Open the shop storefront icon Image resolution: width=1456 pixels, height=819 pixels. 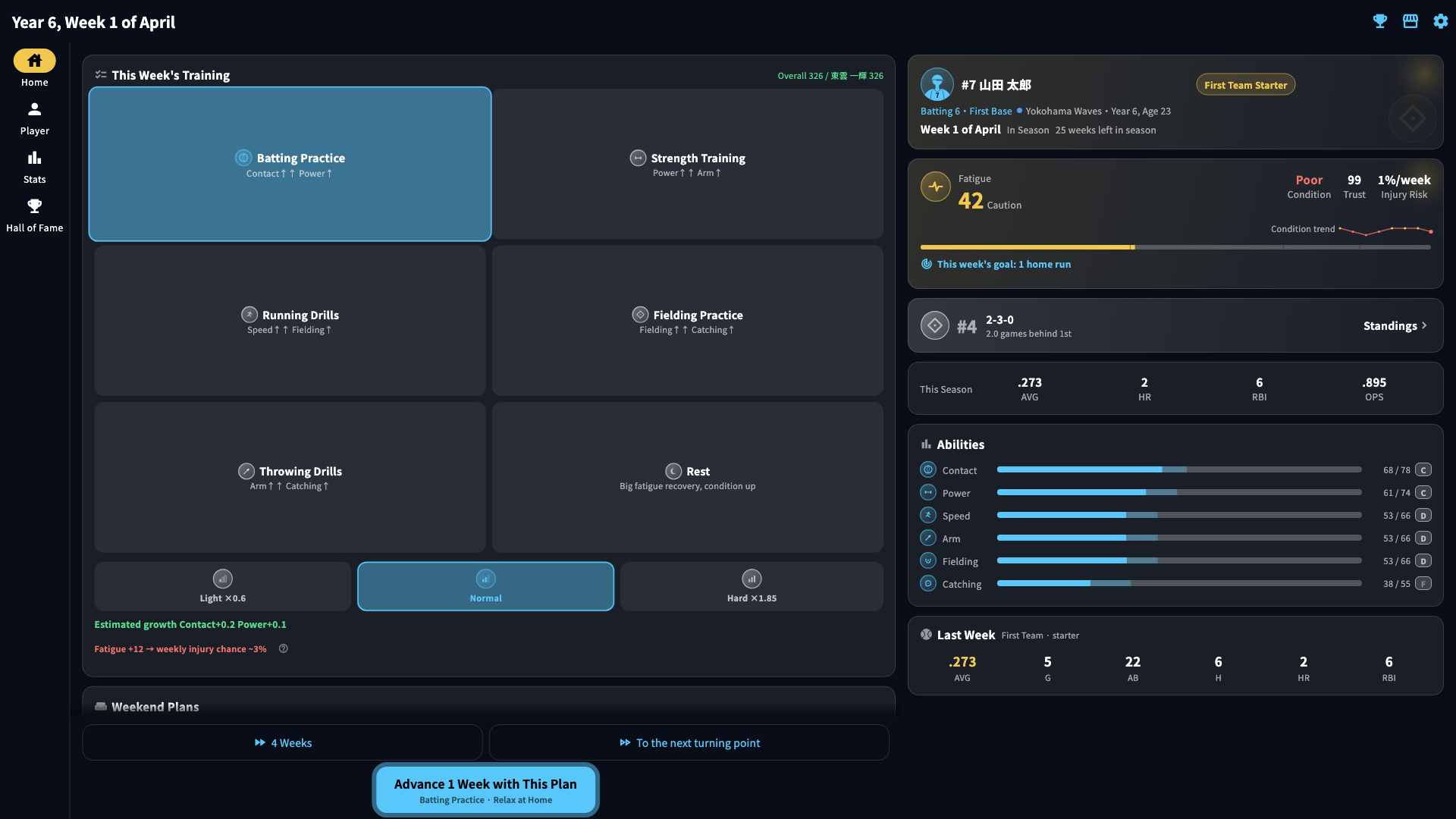coord(1410,21)
